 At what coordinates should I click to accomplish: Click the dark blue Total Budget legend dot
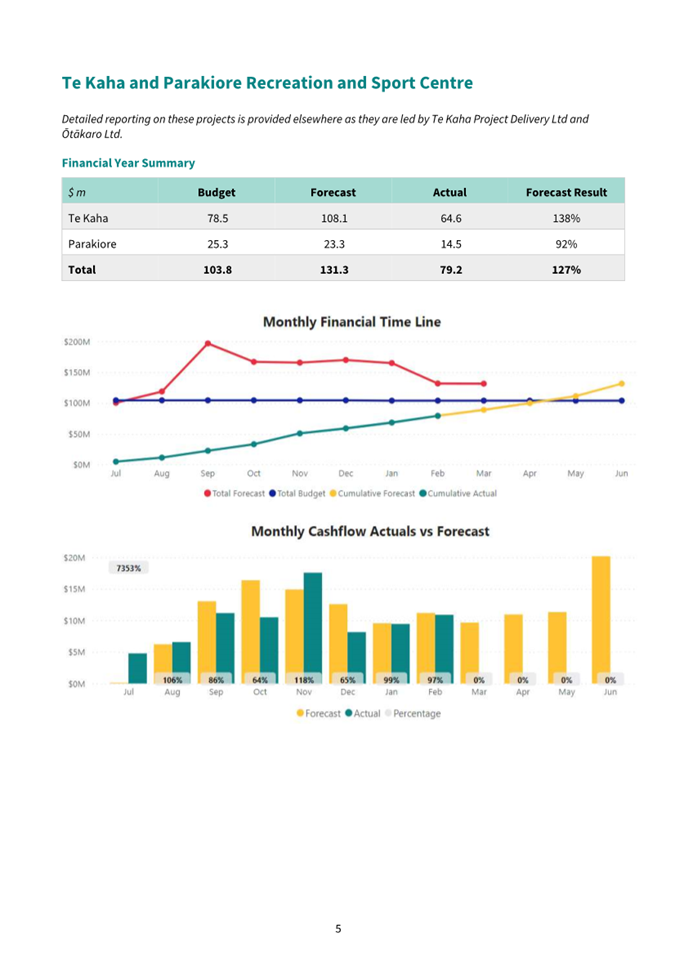tap(273, 493)
